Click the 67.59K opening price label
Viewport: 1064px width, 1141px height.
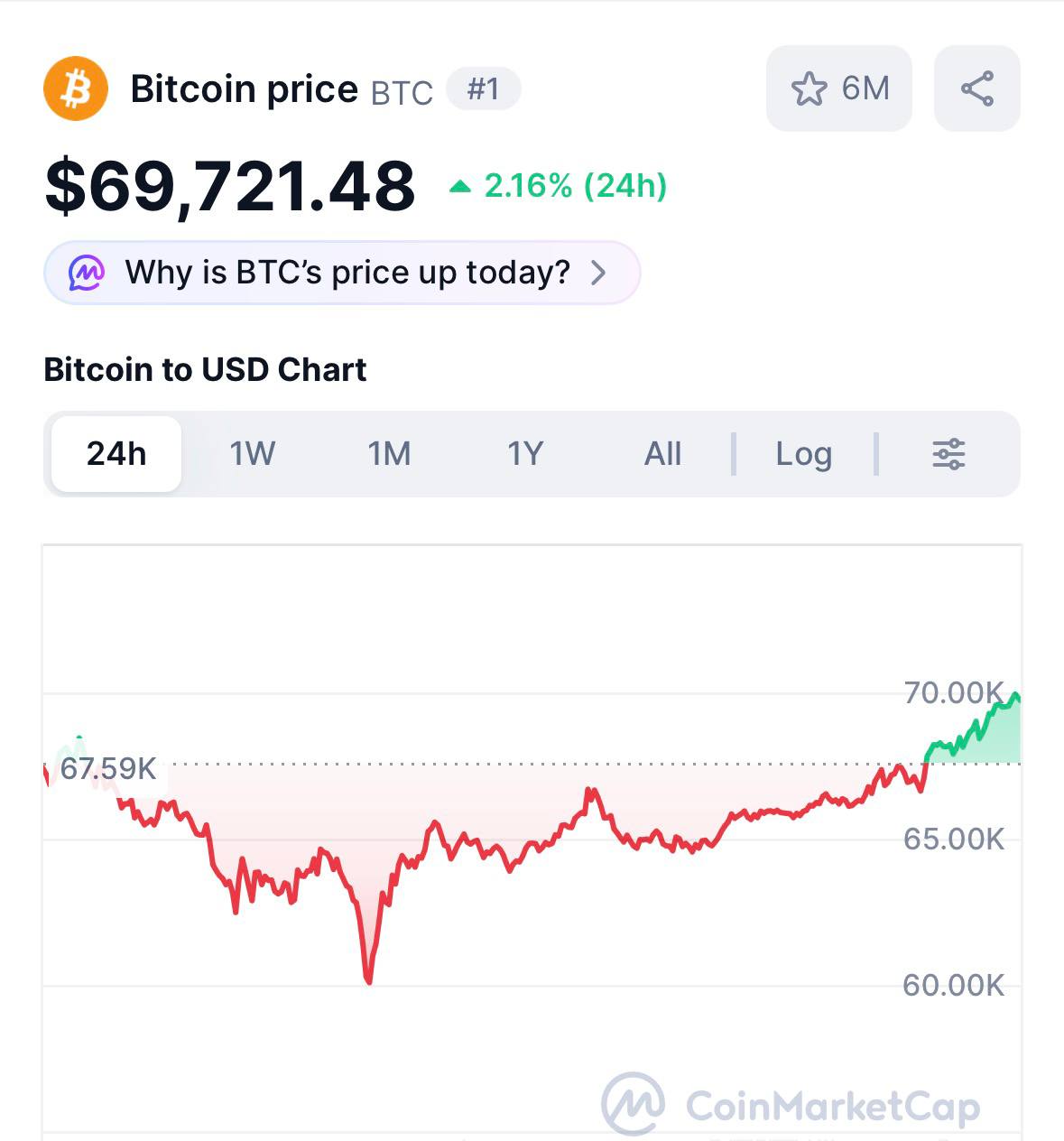(108, 769)
